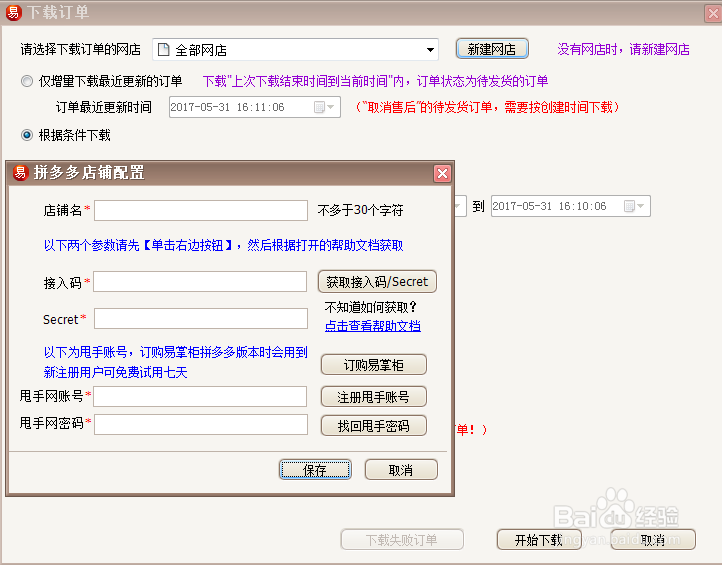The image size is (722, 565).
Task: Save the Pinduoduo shop configuration
Action: (x=315, y=470)
